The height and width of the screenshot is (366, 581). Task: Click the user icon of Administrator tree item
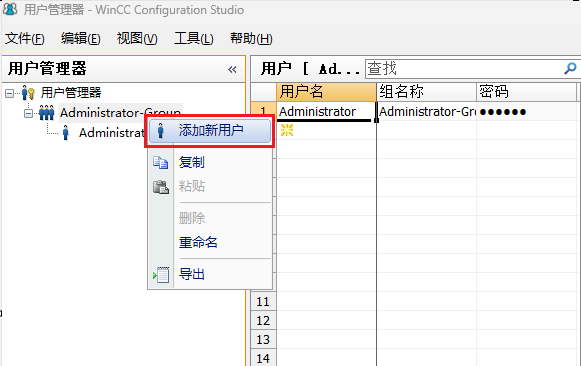click(66, 132)
